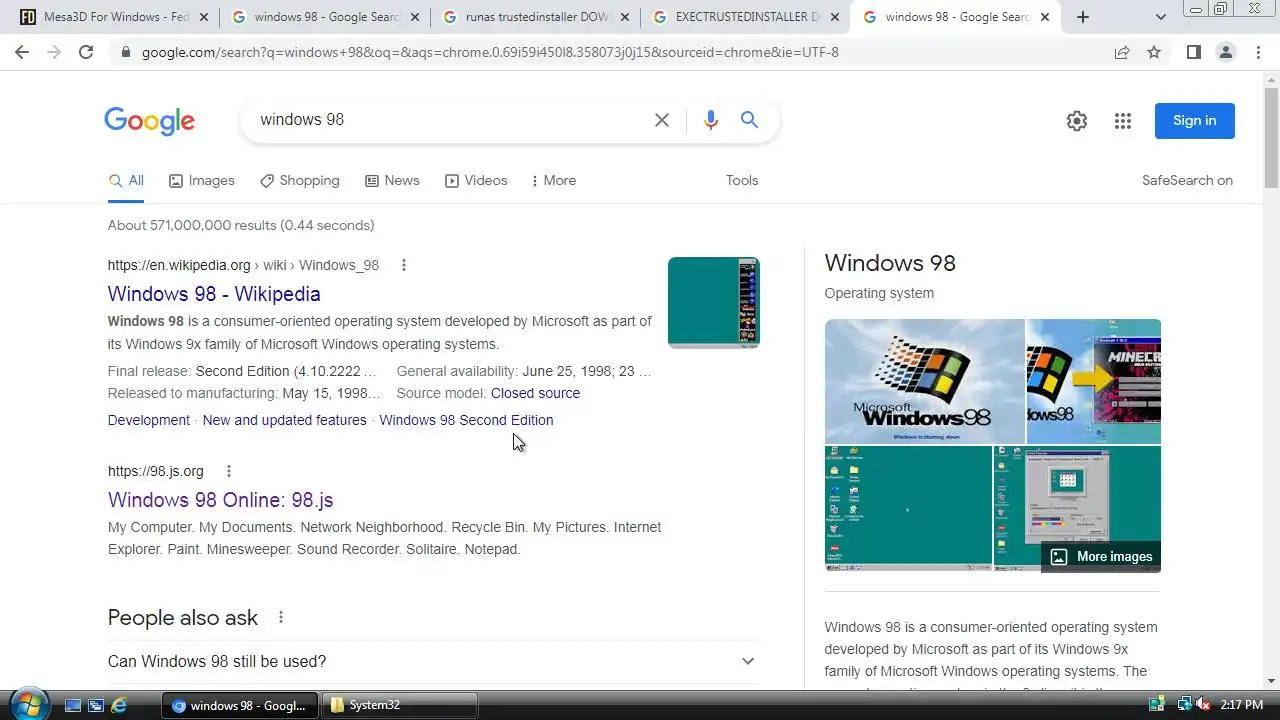Open Windows 98 Second Edition sitelink
Image resolution: width=1280 pixels, height=720 pixels.
[466, 420]
